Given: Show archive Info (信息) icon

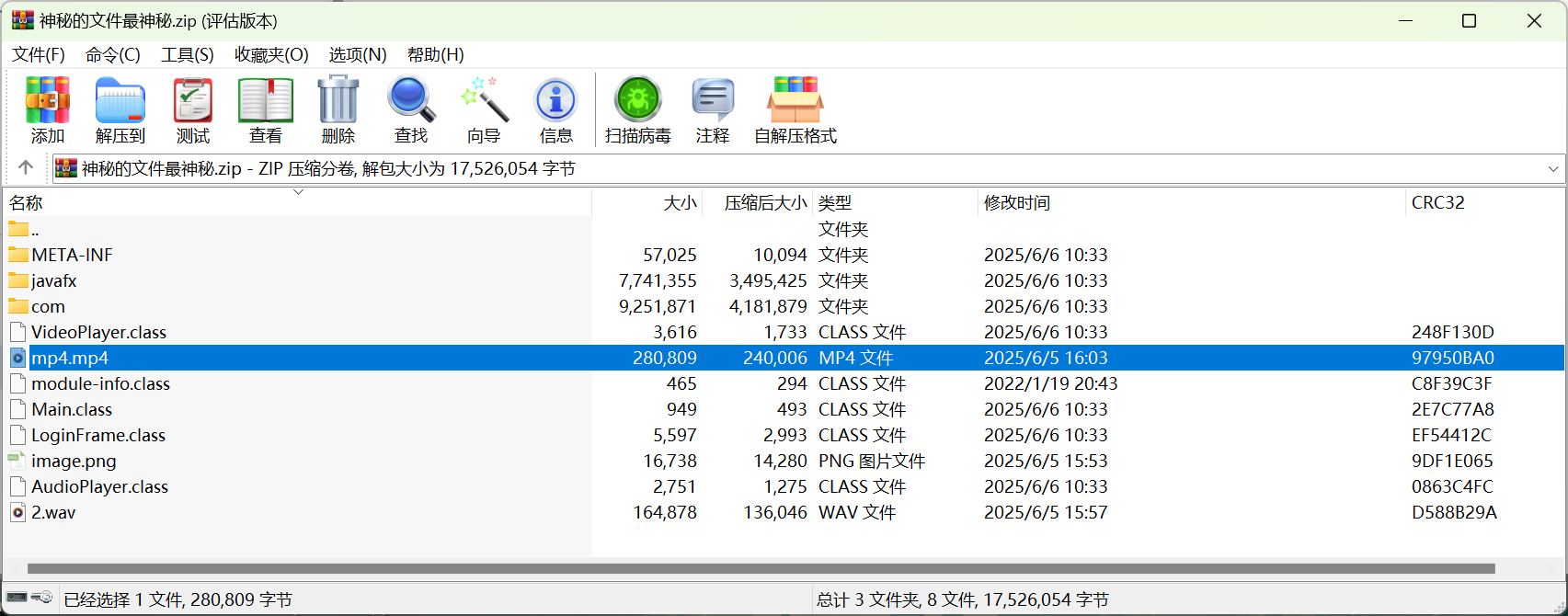Looking at the screenshot, I should pyautogui.click(x=555, y=101).
